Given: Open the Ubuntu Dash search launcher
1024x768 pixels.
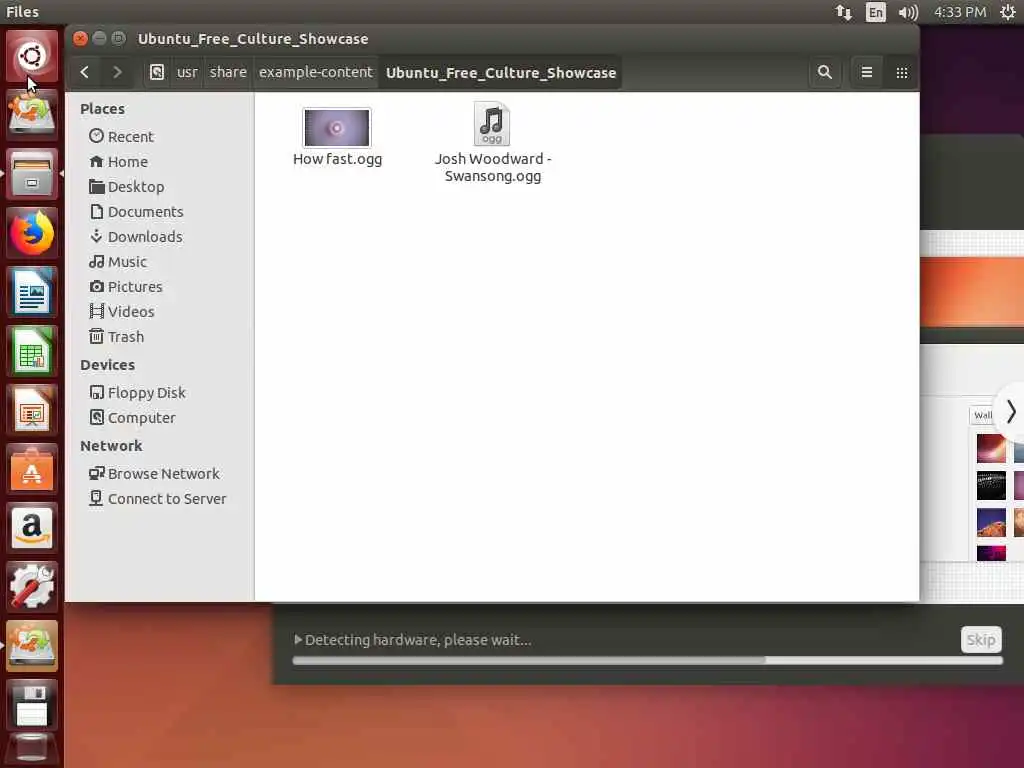Looking at the screenshot, I should pyautogui.click(x=31, y=56).
